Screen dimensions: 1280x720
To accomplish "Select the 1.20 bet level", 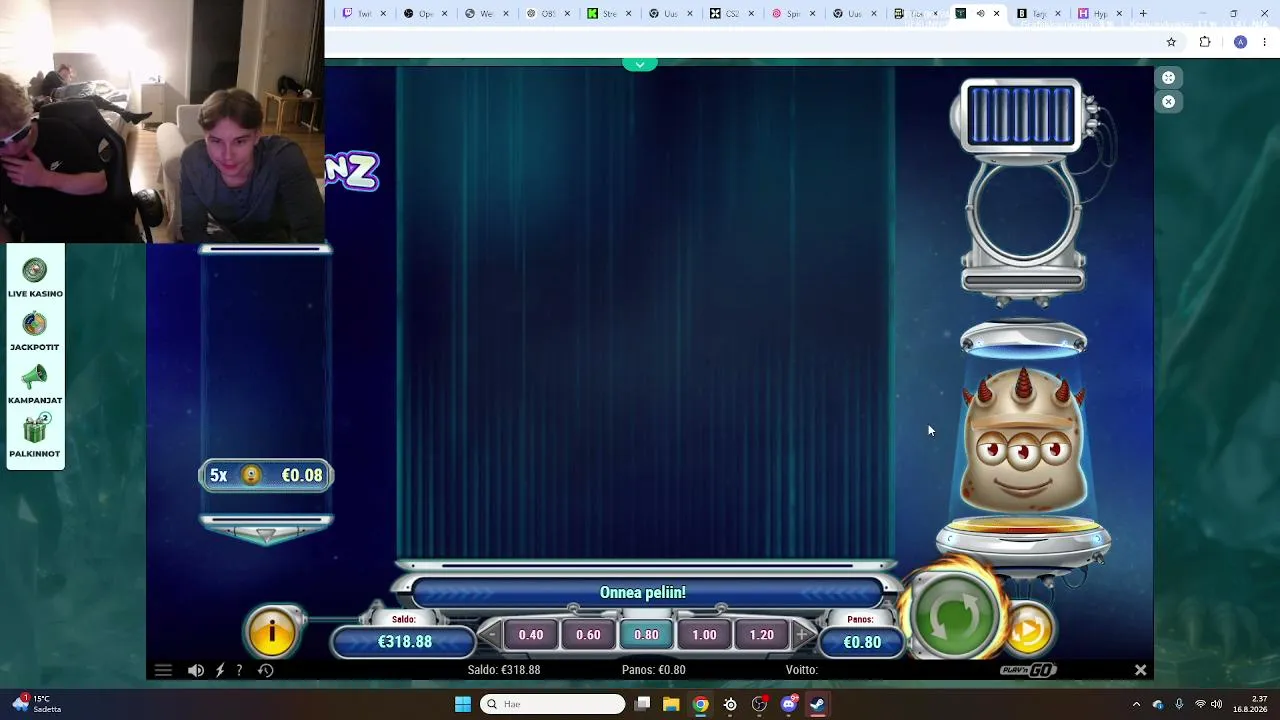I will click(762, 635).
